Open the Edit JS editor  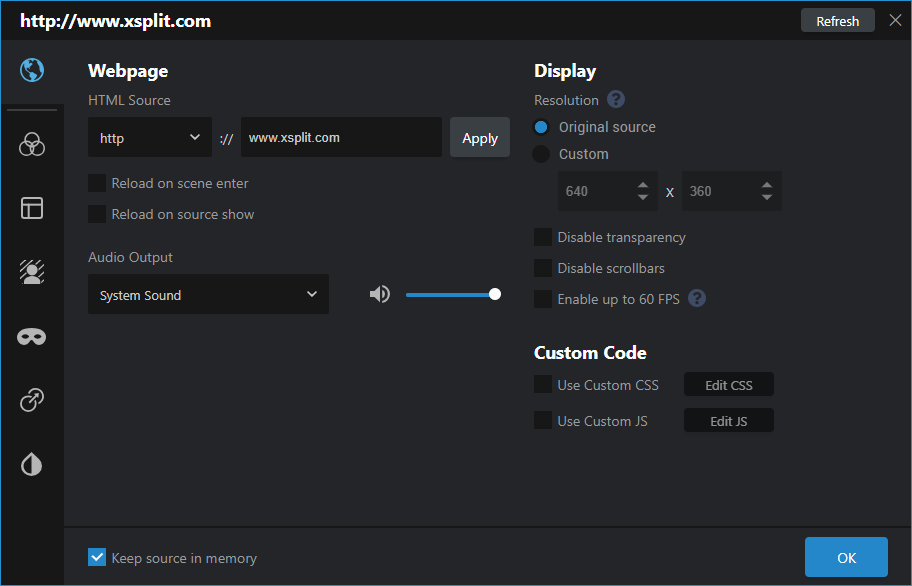tap(729, 421)
